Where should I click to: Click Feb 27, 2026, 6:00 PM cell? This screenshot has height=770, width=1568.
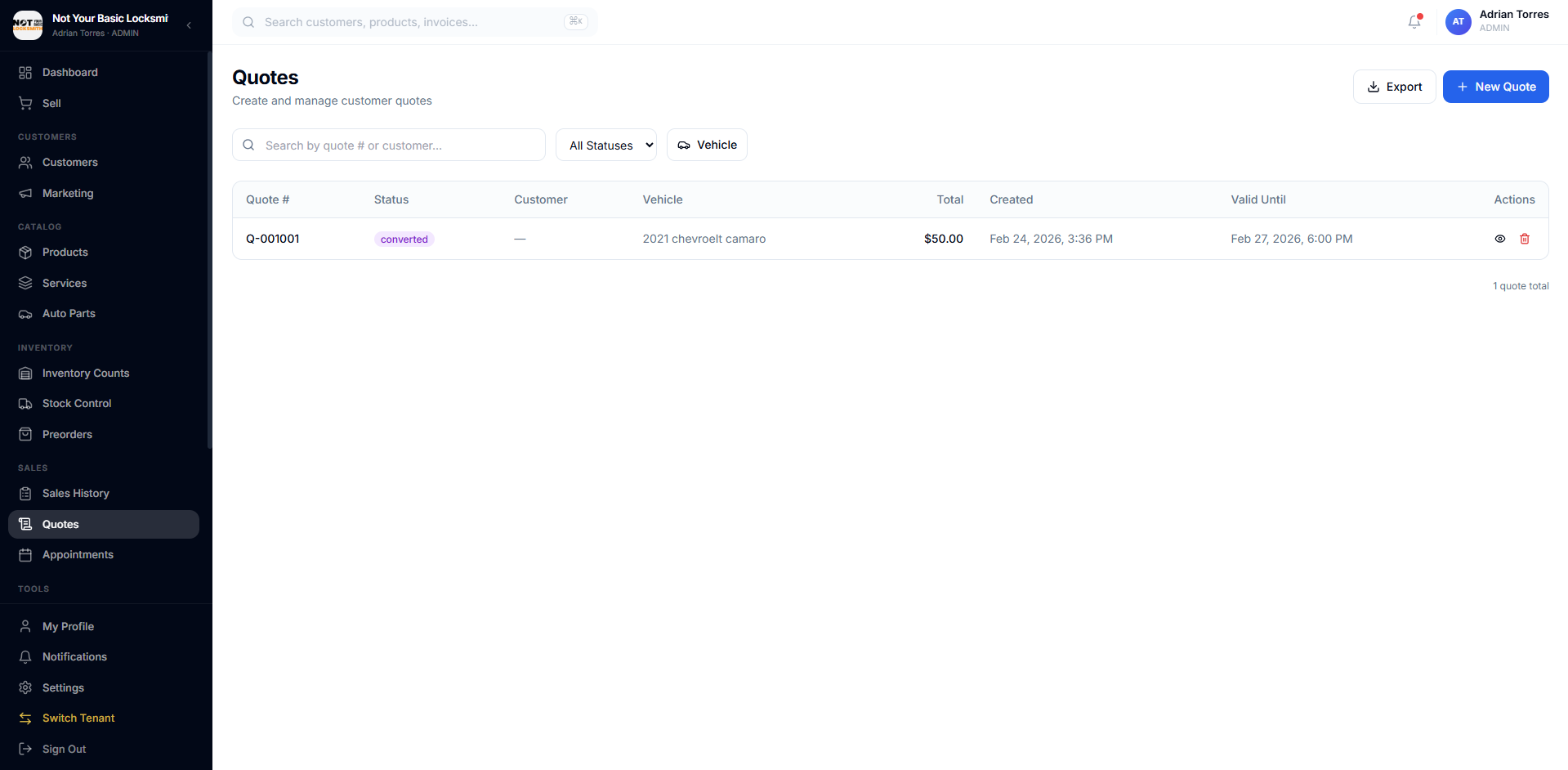(1292, 239)
